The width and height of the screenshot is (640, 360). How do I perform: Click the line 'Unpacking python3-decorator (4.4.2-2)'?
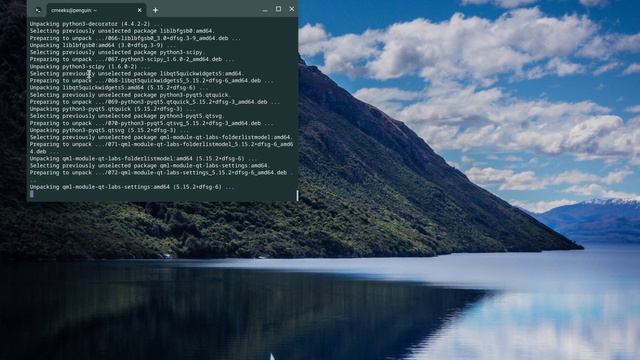pos(96,24)
